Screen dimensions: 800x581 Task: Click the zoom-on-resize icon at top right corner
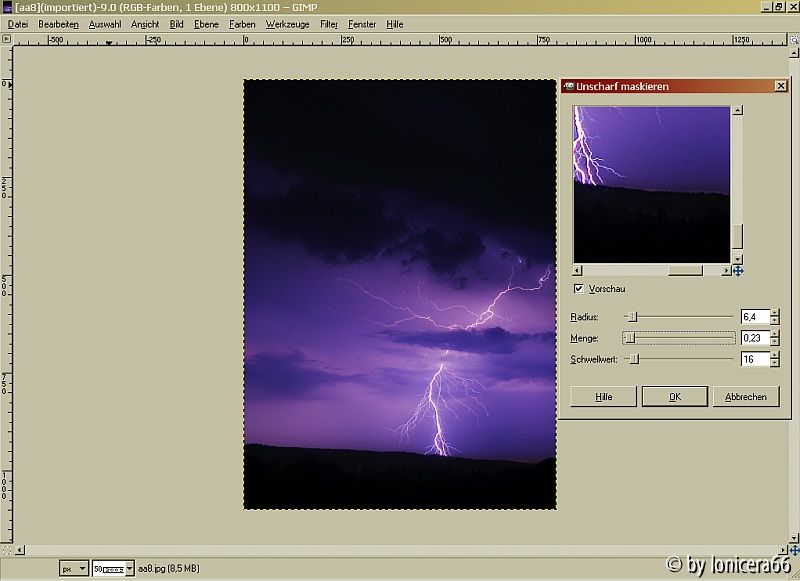click(793, 40)
